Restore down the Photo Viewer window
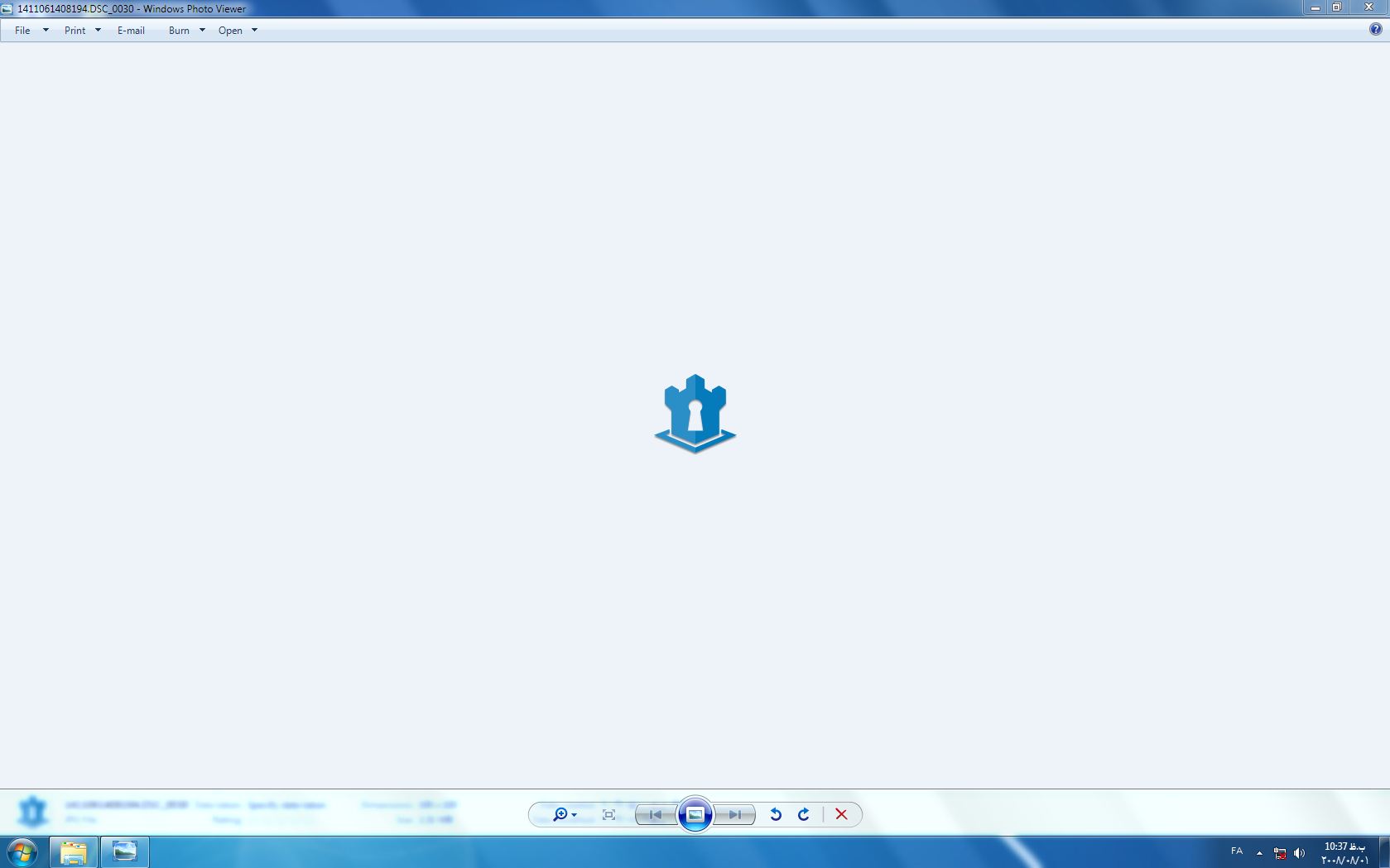Image resolution: width=1390 pixels, height=868 pixels. [x=1336, y=7]
